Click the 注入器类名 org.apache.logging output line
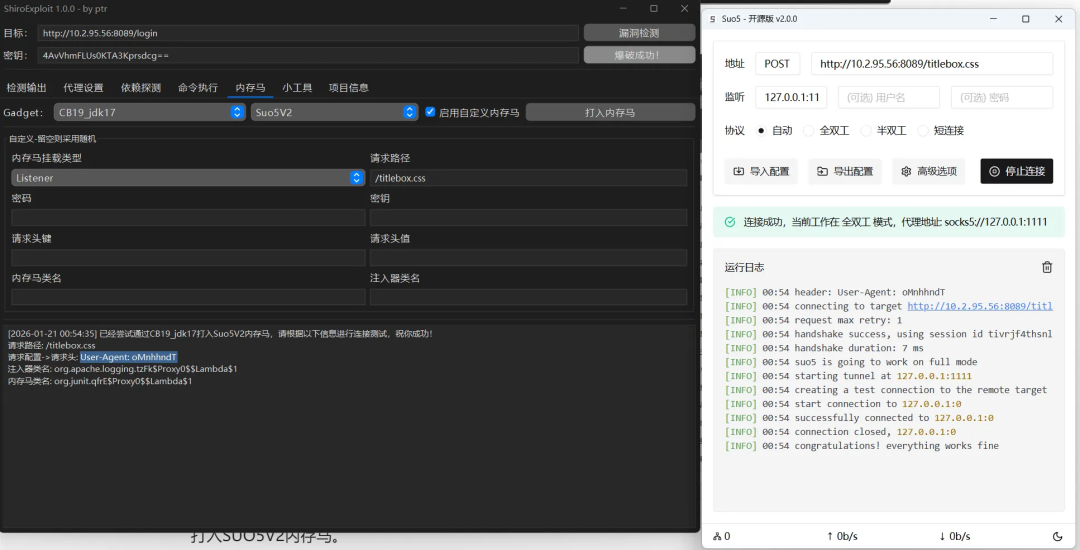This screenshot has width=1080, height=550. point(123,369)
